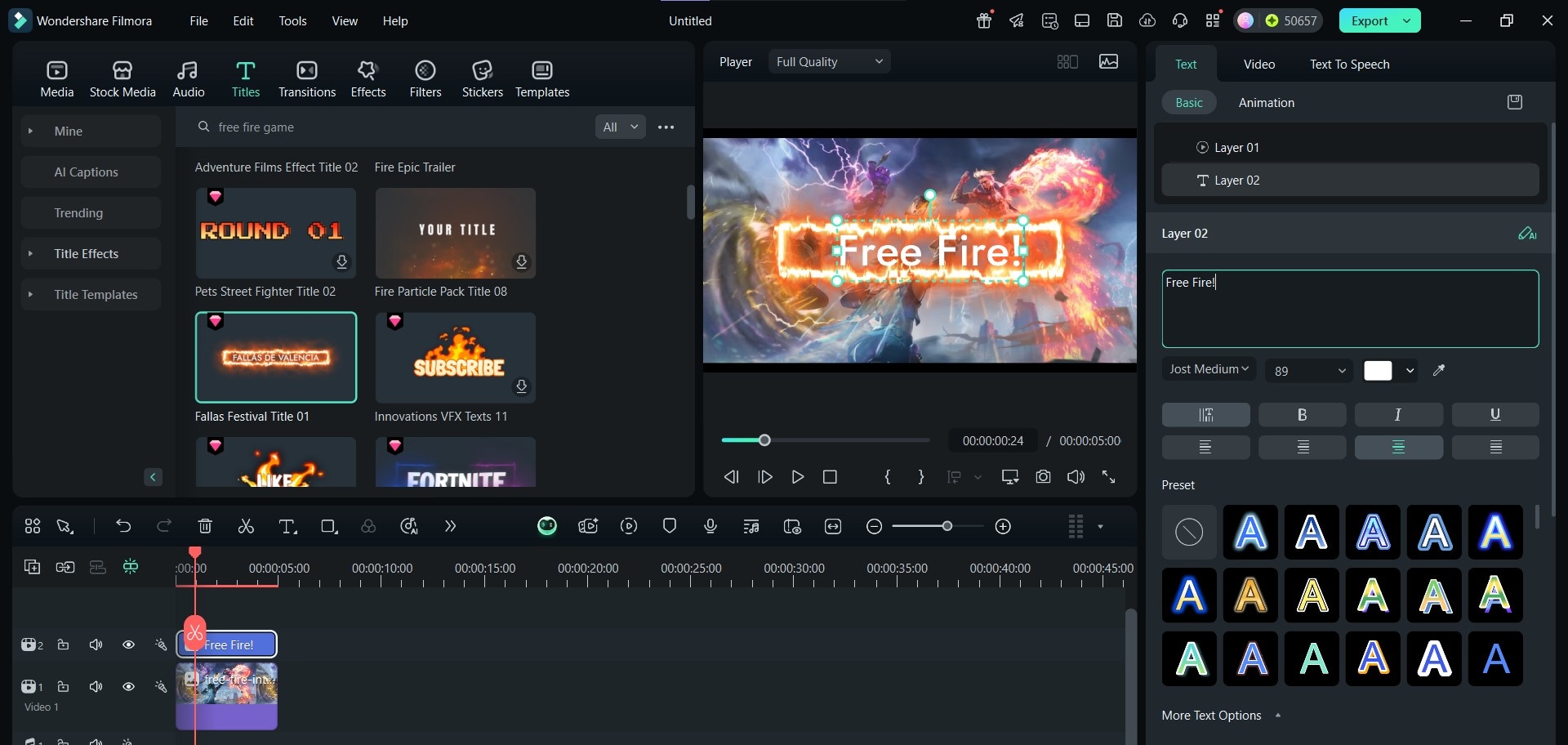The height and width of the screenshot is (745, 1568).
Task: Play the preview video
Action: [x=798, y=477]
